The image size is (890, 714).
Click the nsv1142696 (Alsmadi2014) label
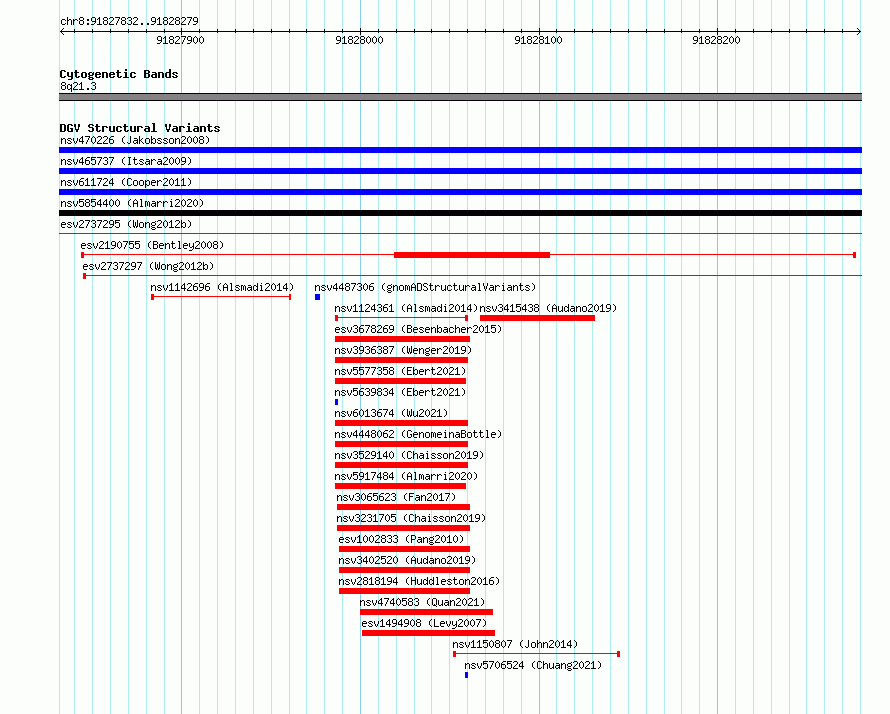pyautogui.click(x=222, y=287)
